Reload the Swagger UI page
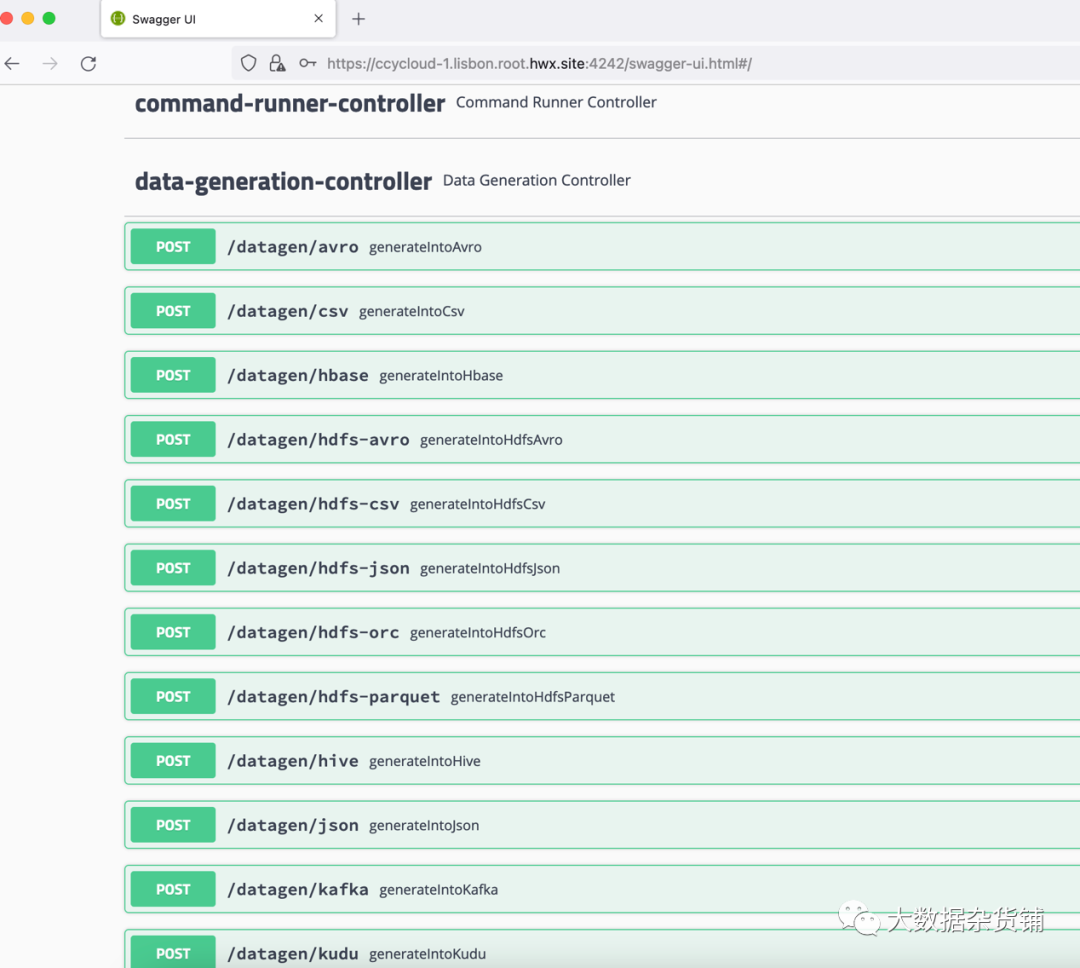The image size is (1080, 968). (x=88, y=64)
